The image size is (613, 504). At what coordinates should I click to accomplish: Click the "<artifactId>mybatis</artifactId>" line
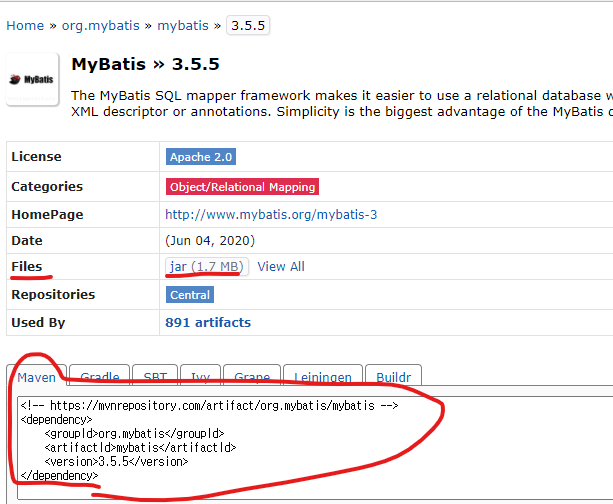point(140,448)
